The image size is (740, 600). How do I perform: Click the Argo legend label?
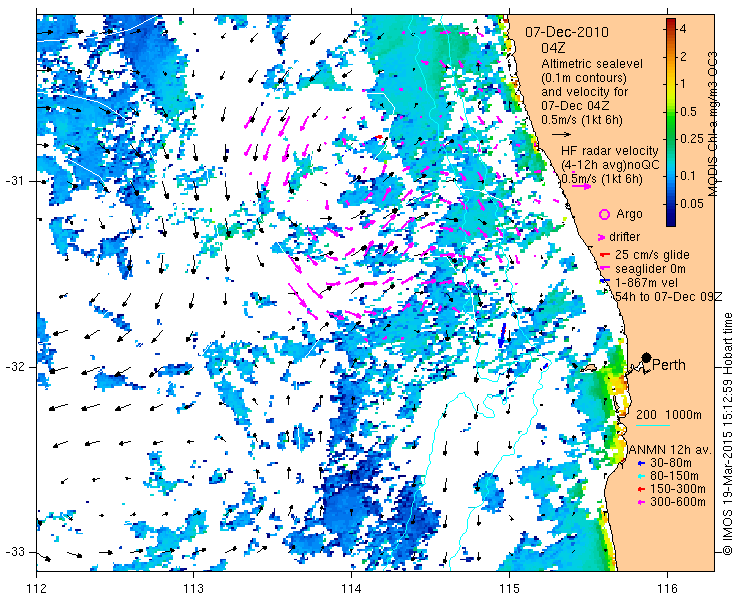629,214
